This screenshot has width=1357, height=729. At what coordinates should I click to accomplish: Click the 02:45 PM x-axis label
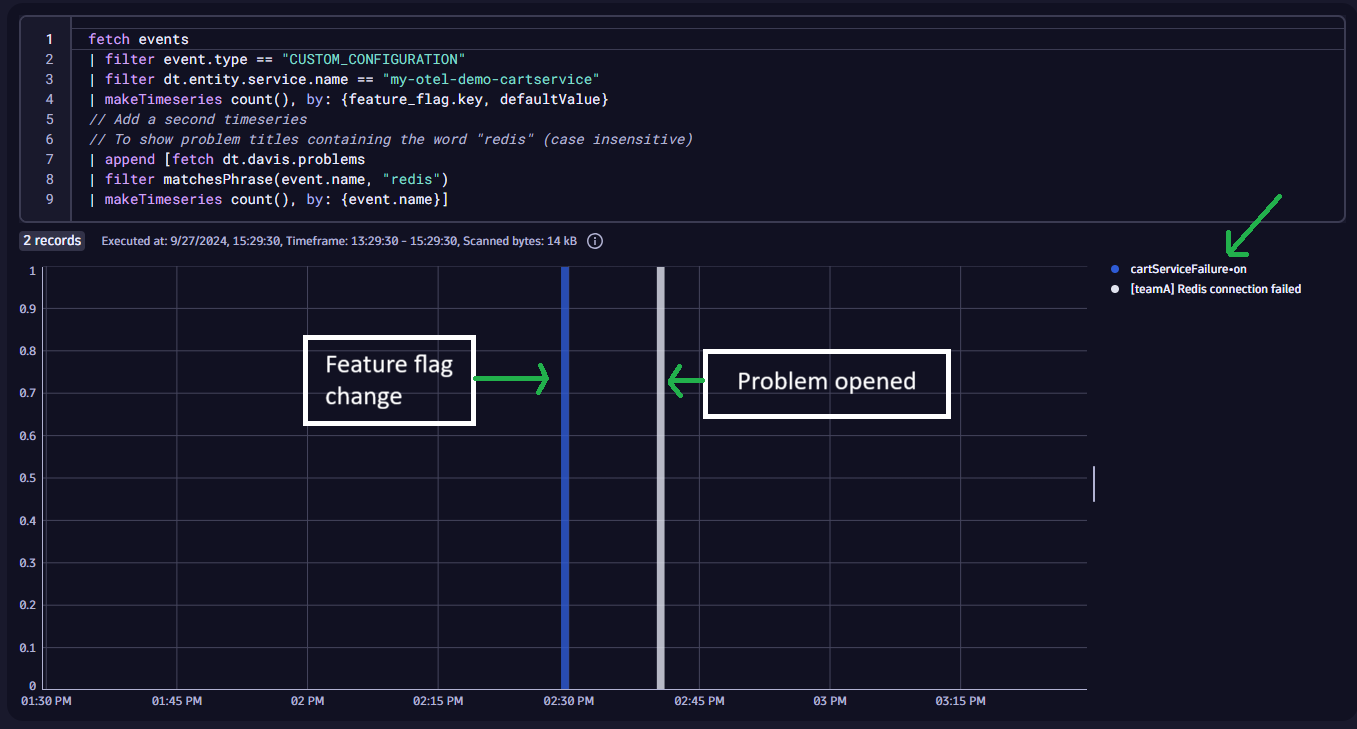[699, 701]
